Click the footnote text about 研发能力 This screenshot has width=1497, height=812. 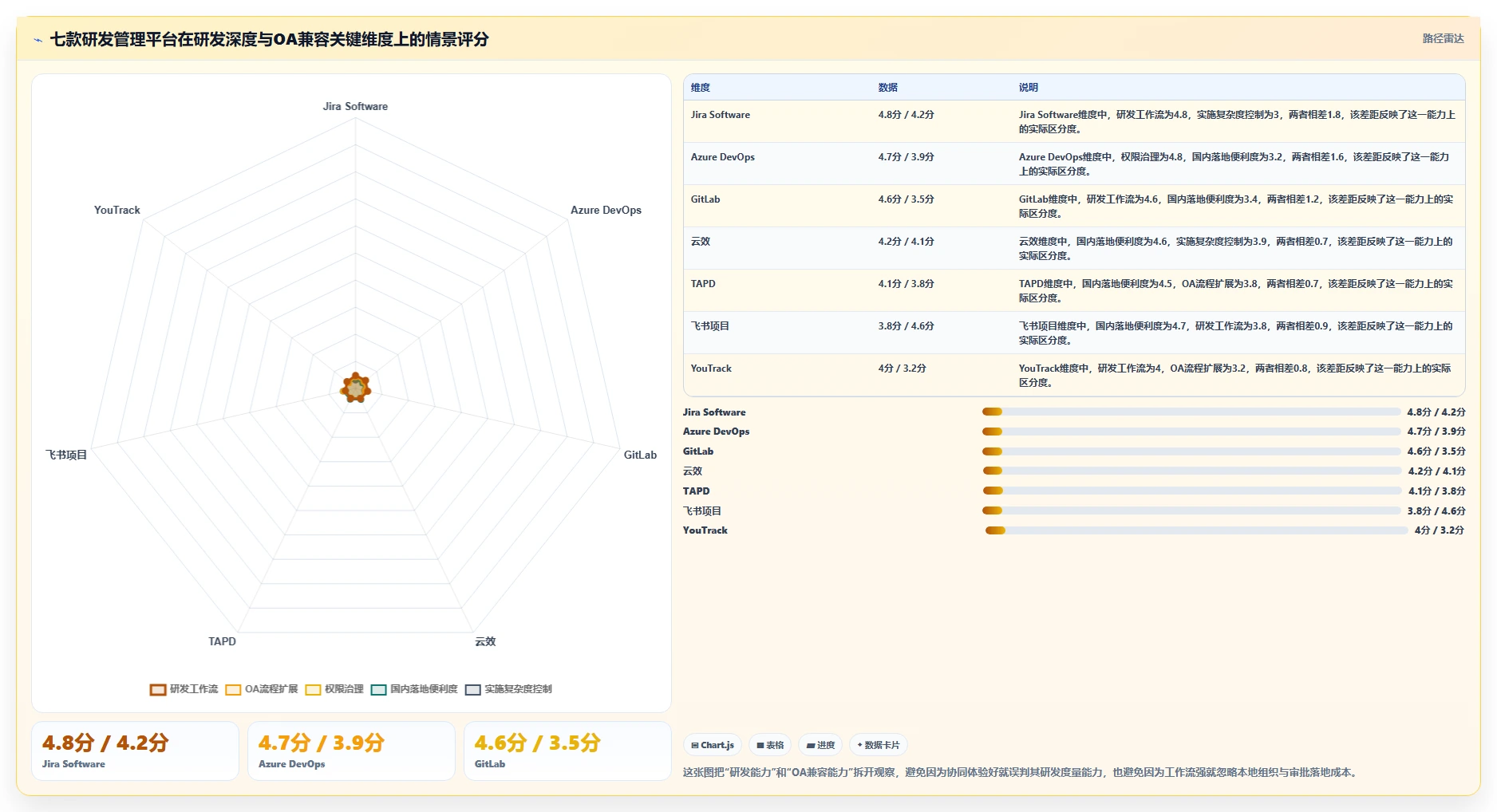tap(1021, 772)
